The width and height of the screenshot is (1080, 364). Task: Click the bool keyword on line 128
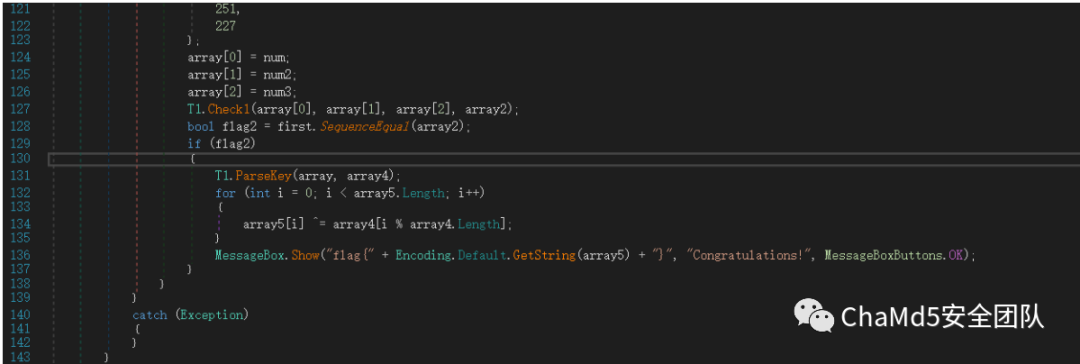pyautogui.click(x=200, y=127)
